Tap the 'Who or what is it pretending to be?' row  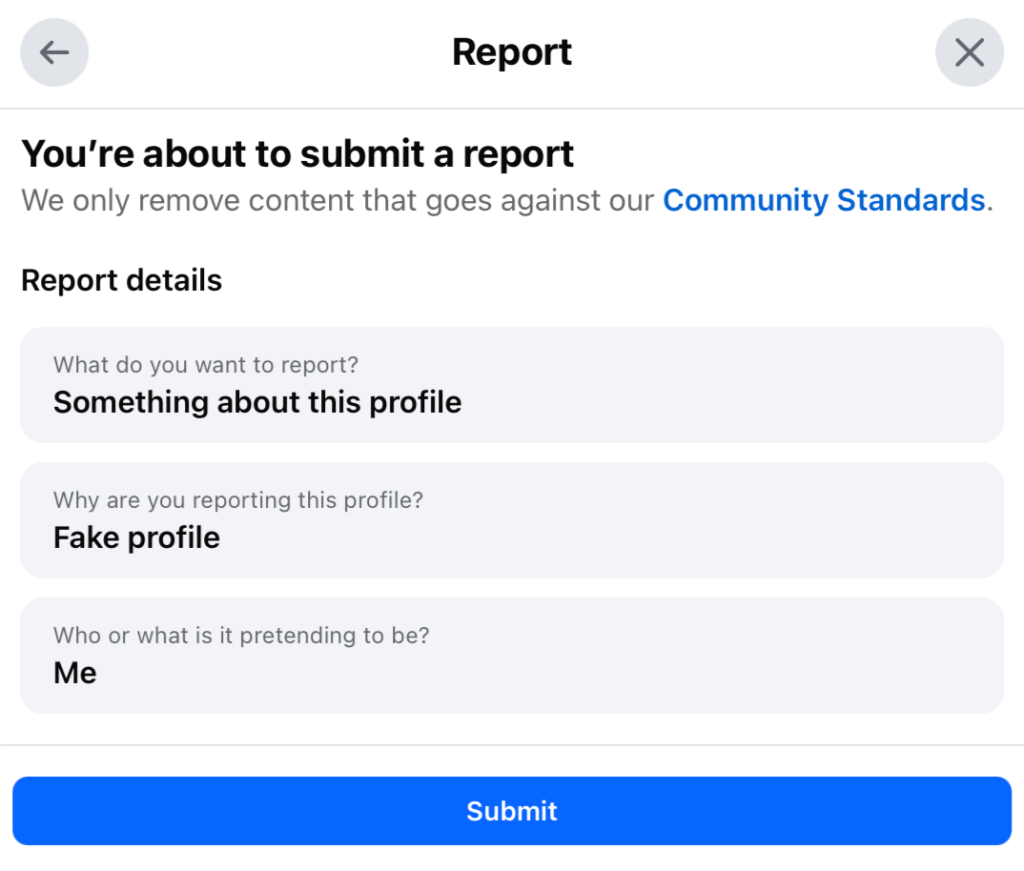point(512,655)
